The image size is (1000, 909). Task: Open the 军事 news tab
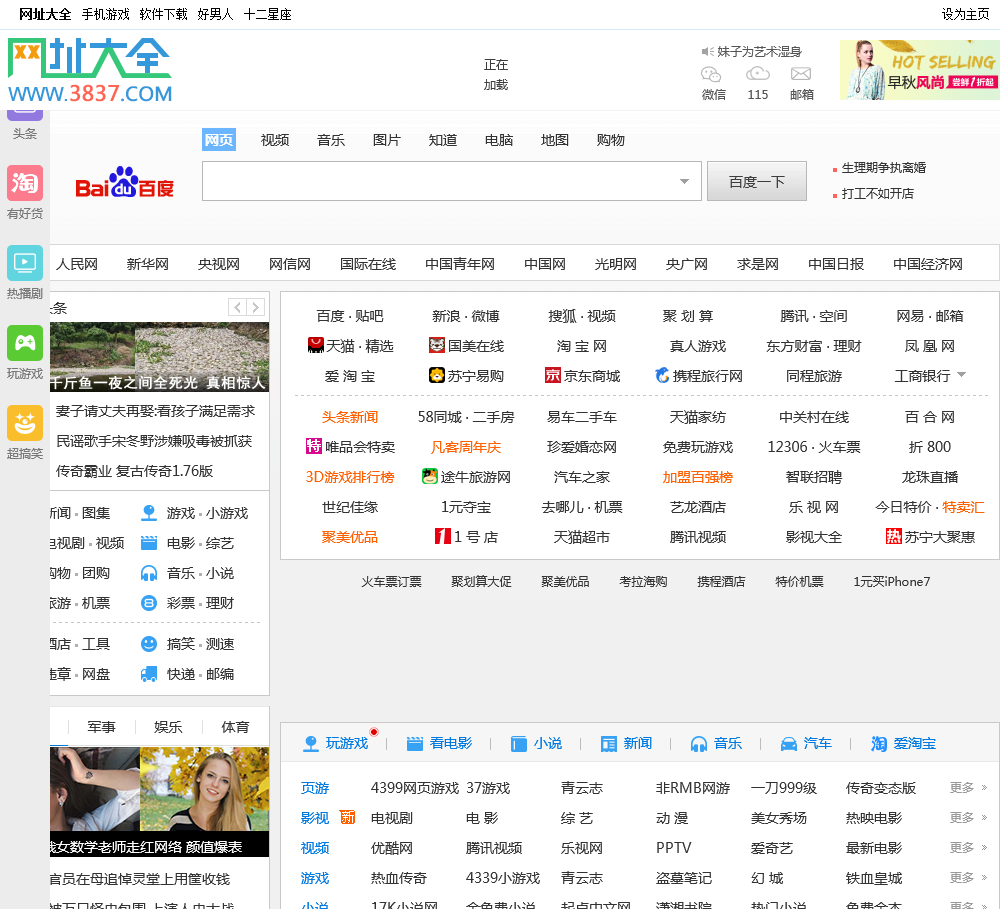101,727
